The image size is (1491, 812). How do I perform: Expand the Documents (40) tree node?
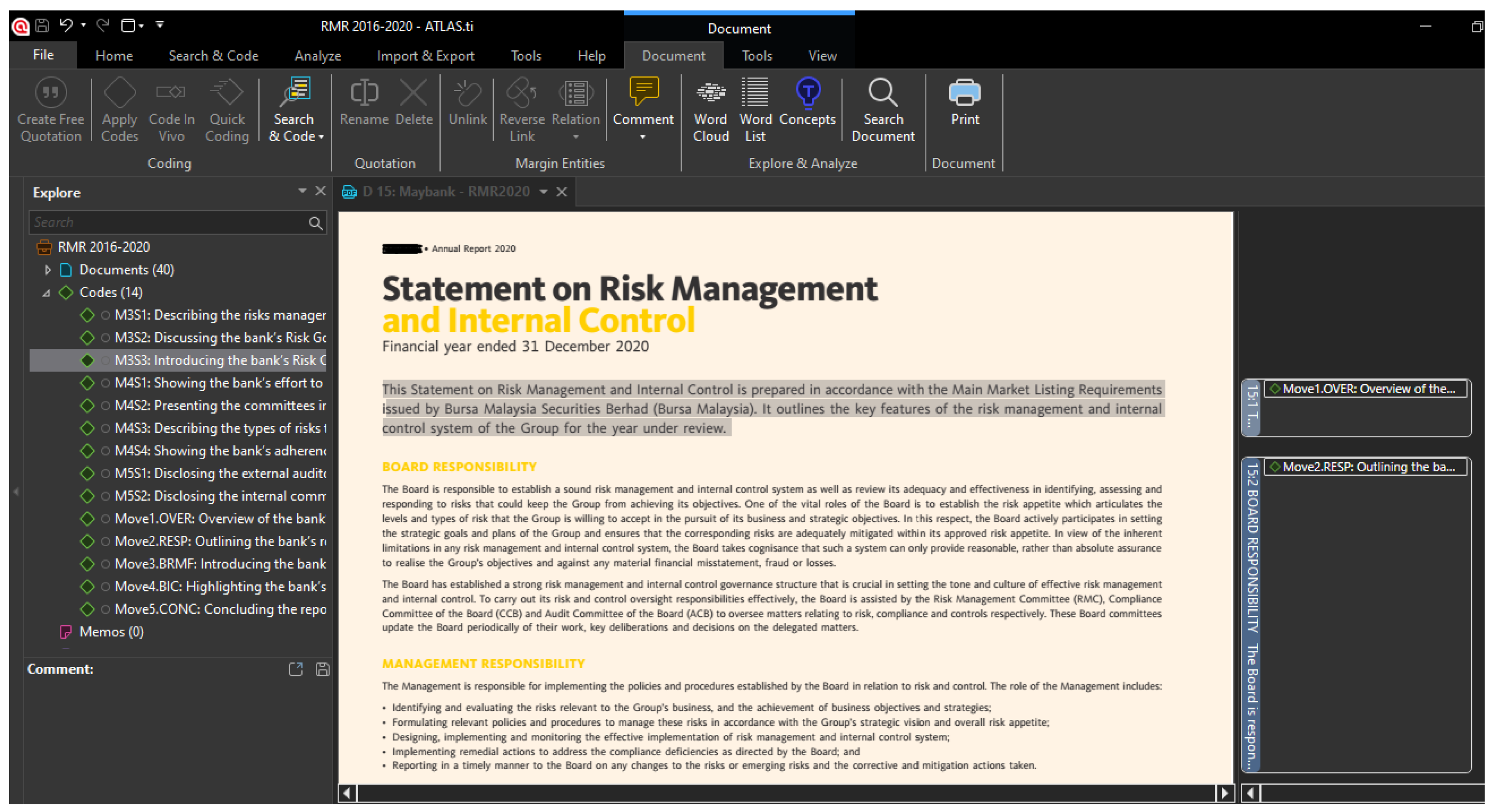point(48,269)
